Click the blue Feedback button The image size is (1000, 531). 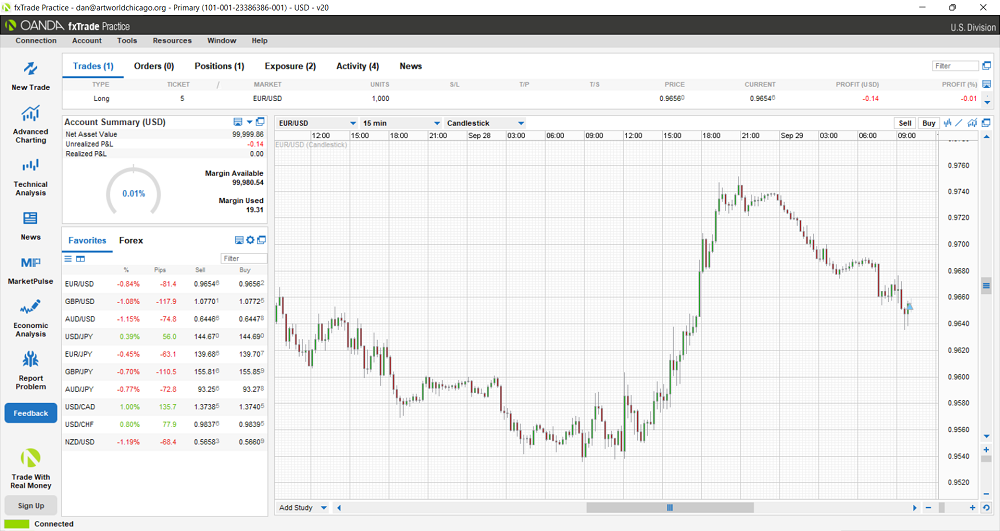point(31,413)
